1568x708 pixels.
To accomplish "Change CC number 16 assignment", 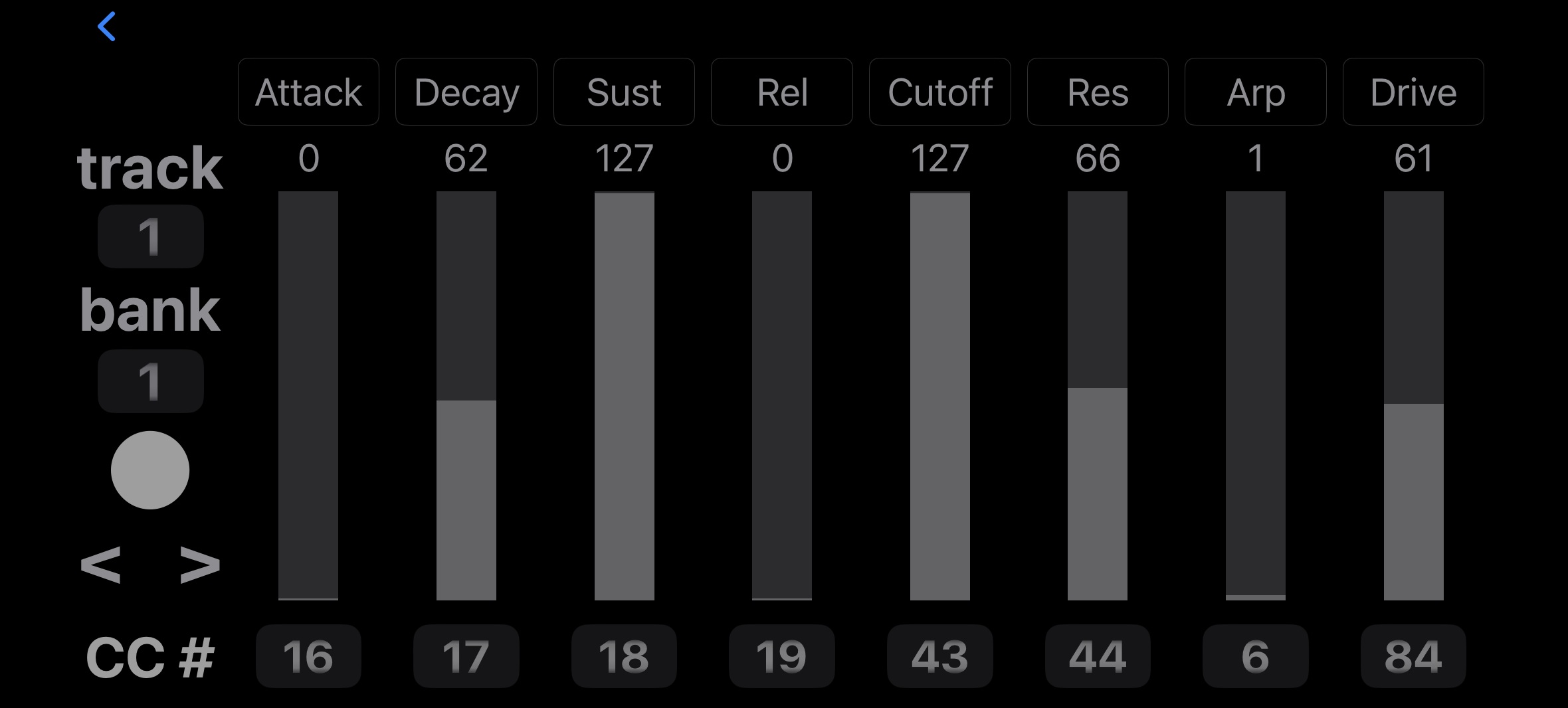I will click(x=308, y=656).
